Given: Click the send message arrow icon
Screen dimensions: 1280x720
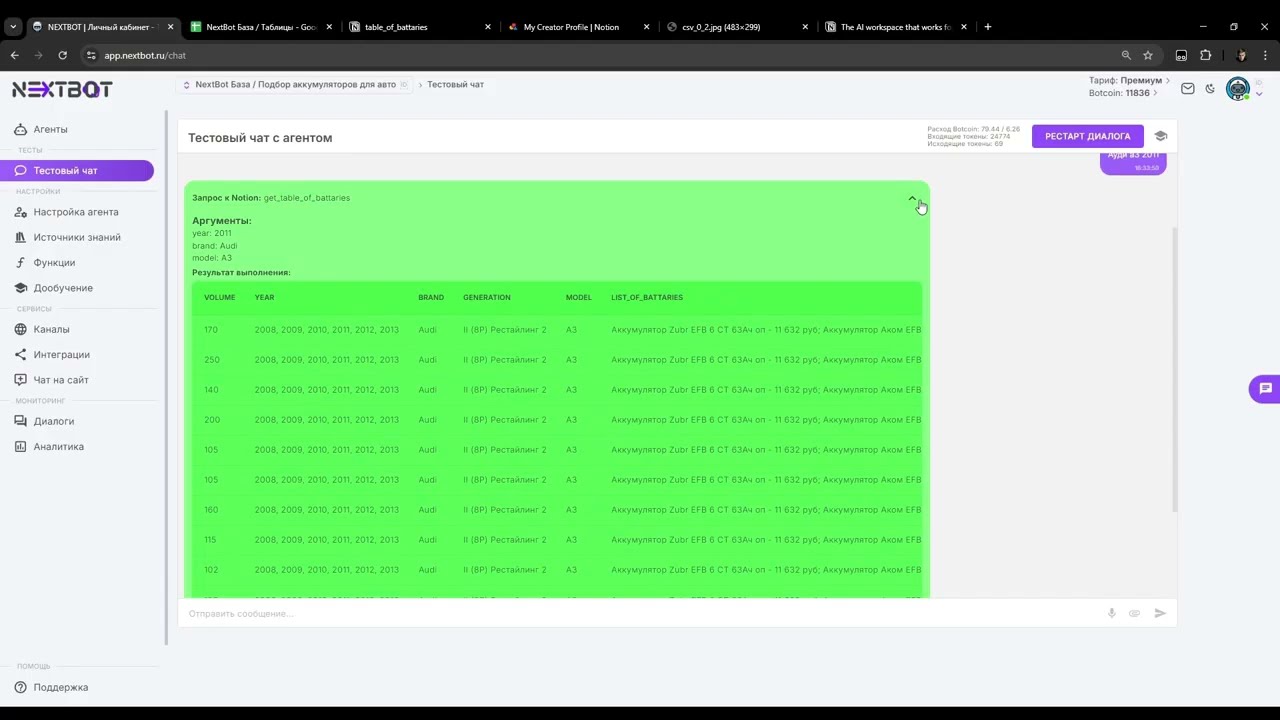Looking at the screenshot, I should (x=1160, y=613).
